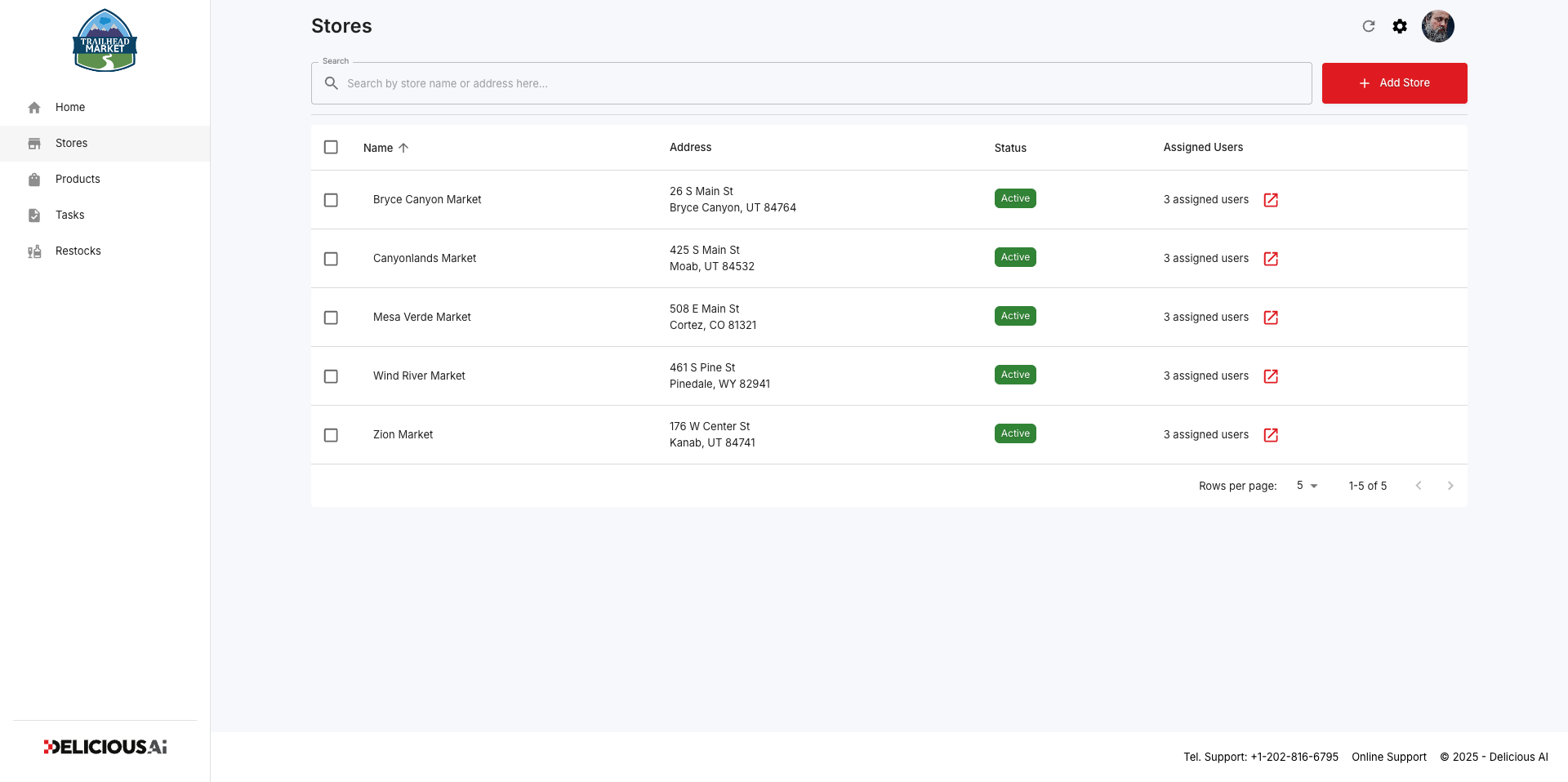This screenshot has height=782, width=1568.
Task: Click the Products bag icon in sidebar
Action: 34,180
